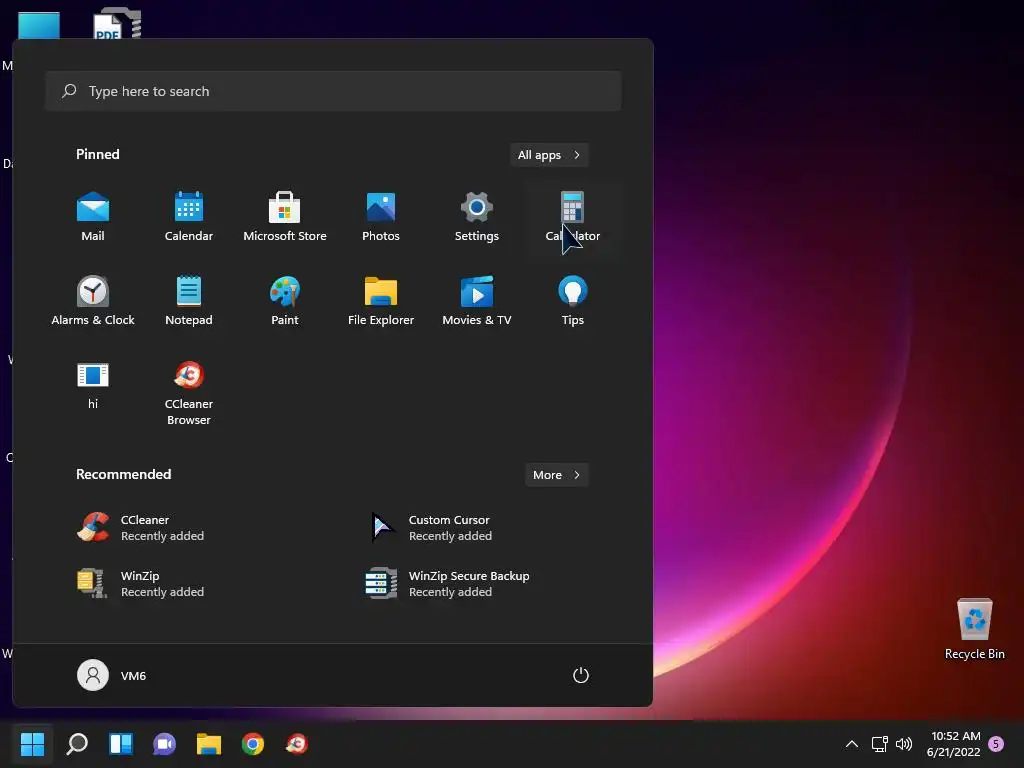Viewport: 1024px width, 768px height.
Task: Select Recycle Bin on desktop
Action: point(974,628)
